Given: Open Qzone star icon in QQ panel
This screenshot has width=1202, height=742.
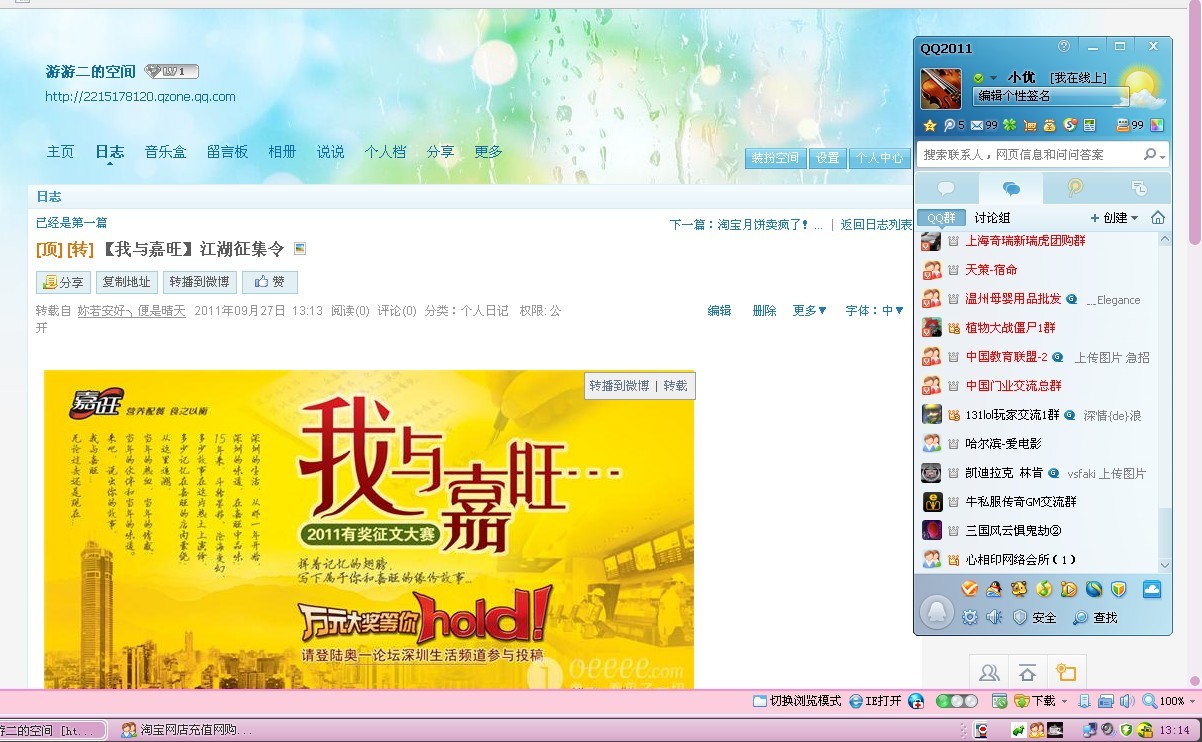Looking at the screenshot, I should (929, 125).
